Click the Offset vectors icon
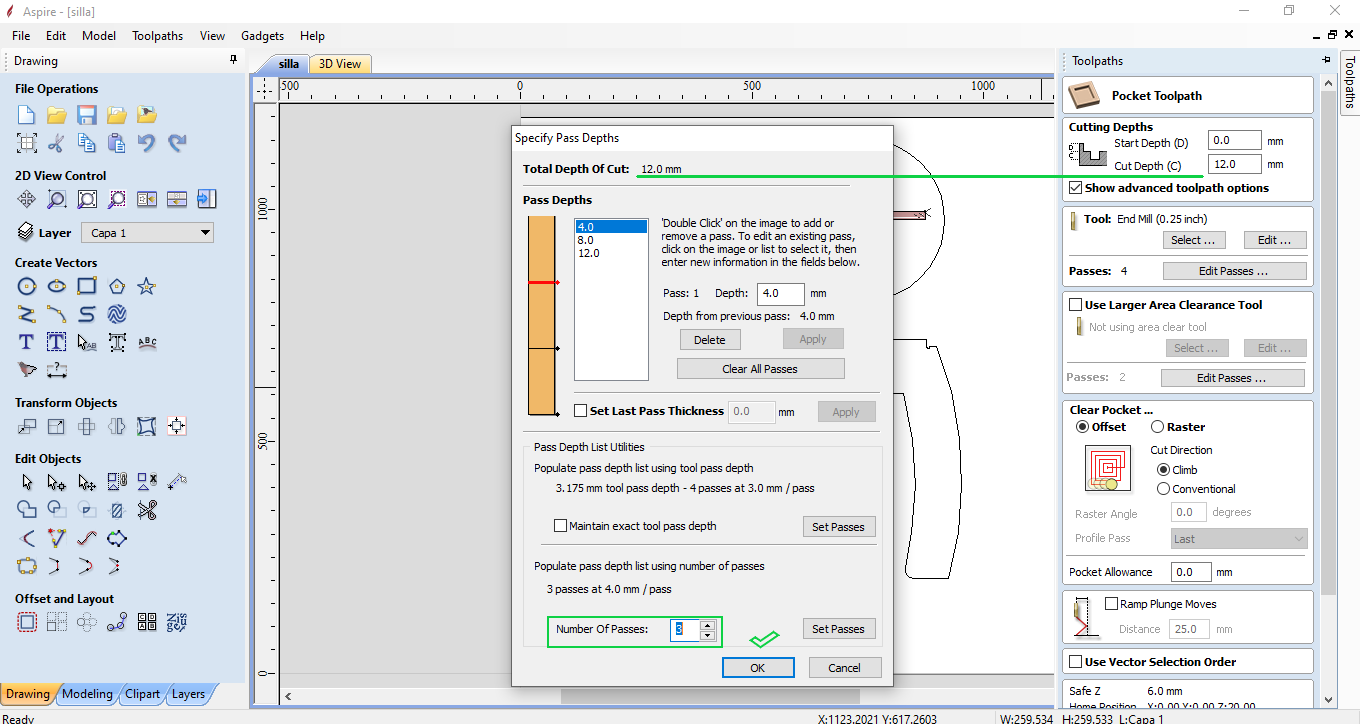Viewport: 1360px width, 724px height. (x=27, y=622)
